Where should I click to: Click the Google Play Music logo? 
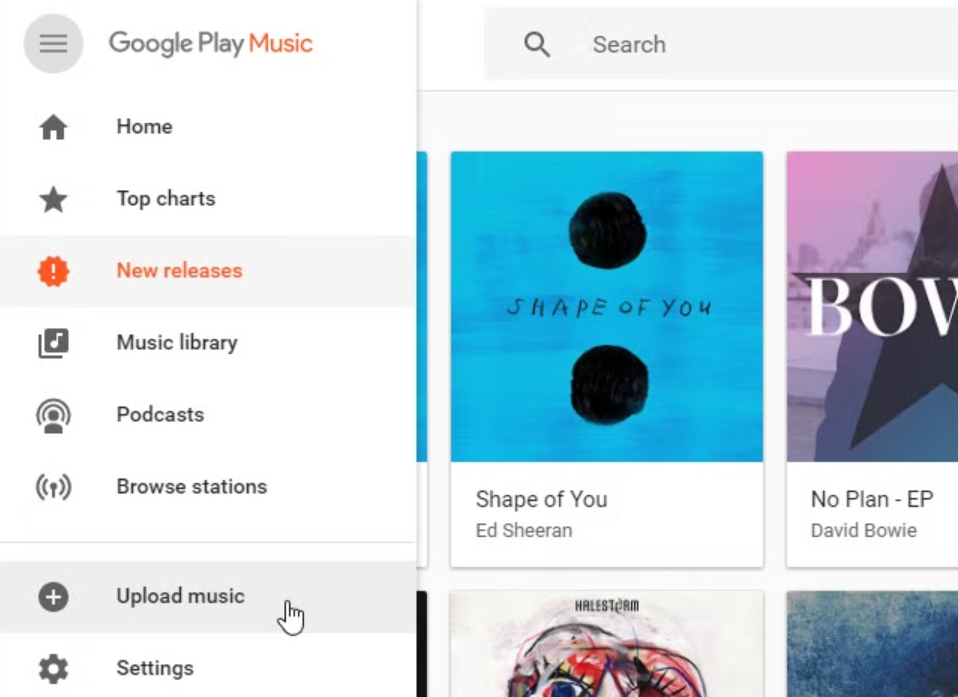[x=211, y=44]
